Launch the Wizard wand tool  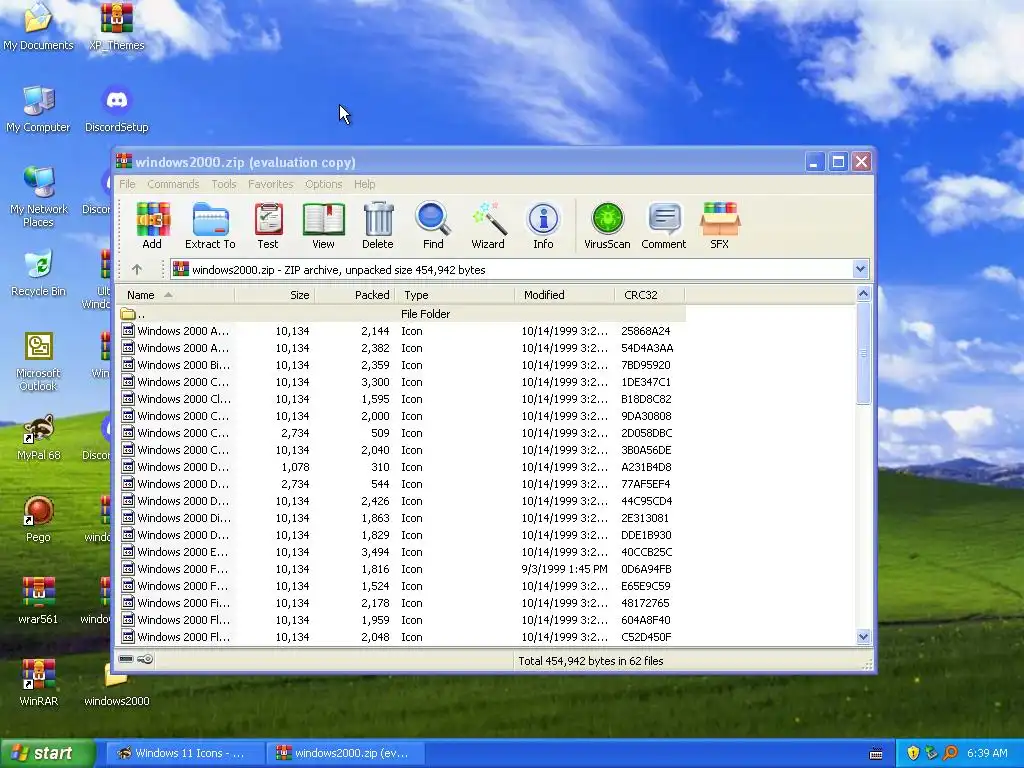click(488, 226)
